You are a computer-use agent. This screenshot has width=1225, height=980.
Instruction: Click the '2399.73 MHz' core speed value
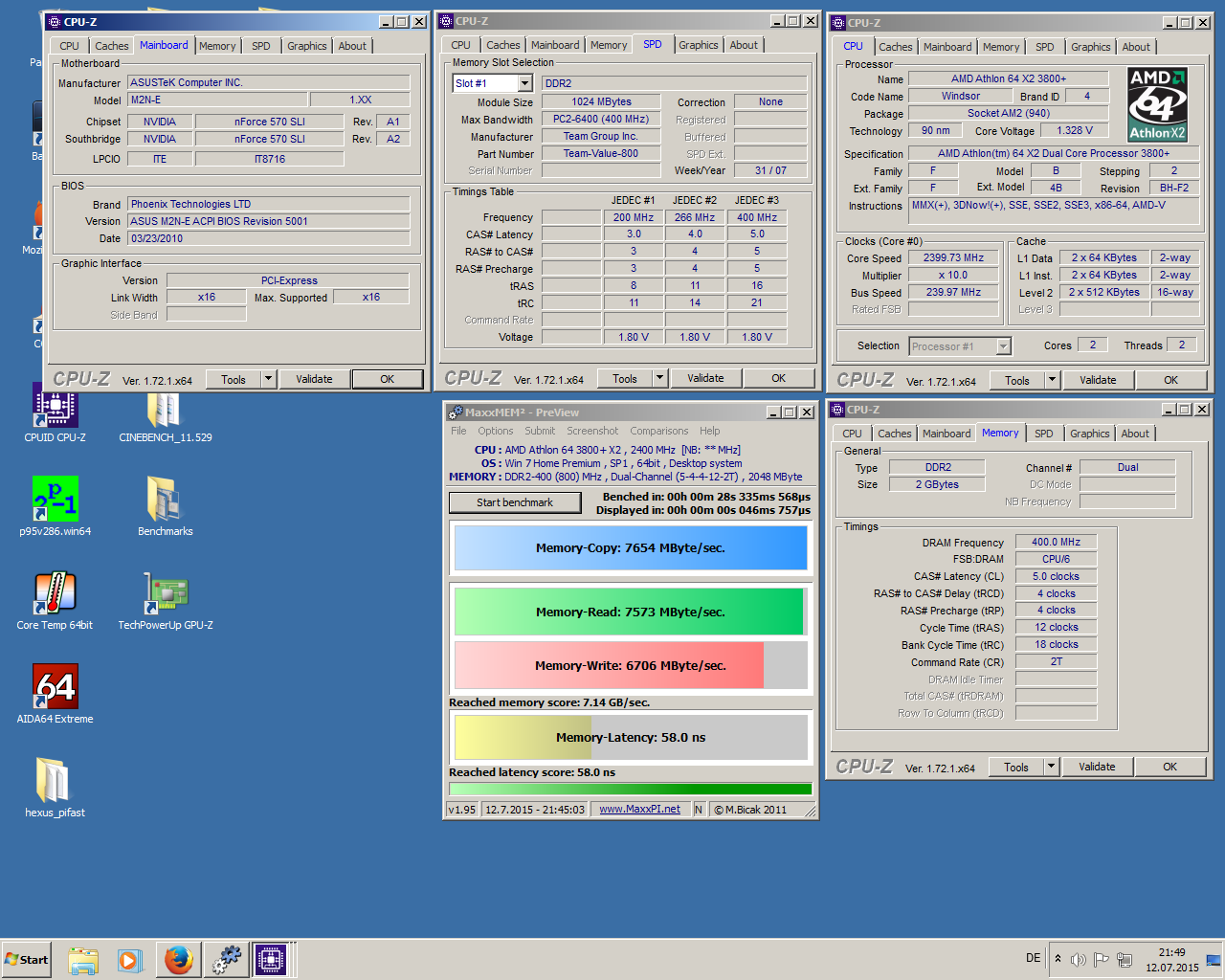(953, 257)
